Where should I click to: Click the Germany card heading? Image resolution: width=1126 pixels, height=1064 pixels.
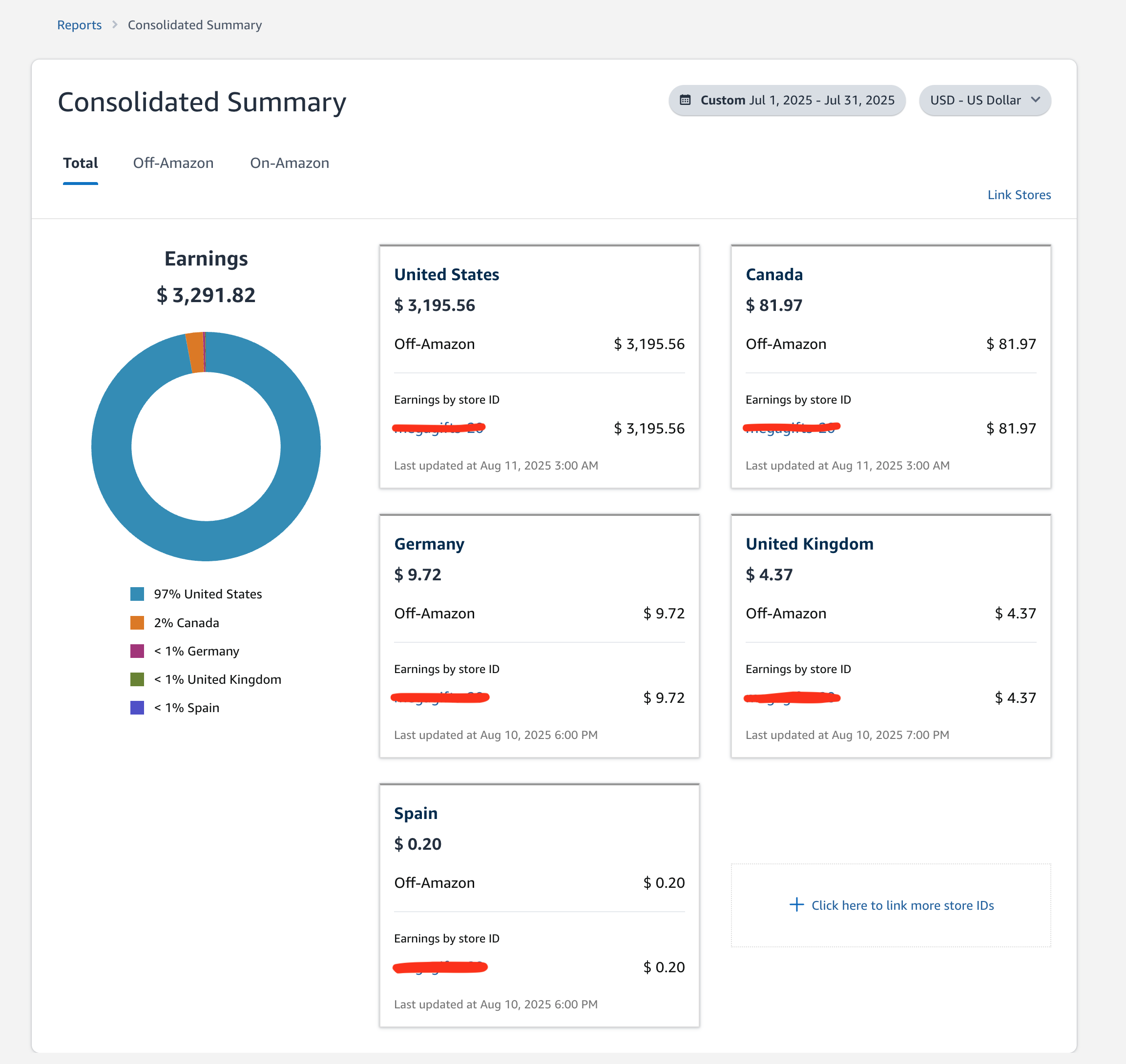point(429,544)
